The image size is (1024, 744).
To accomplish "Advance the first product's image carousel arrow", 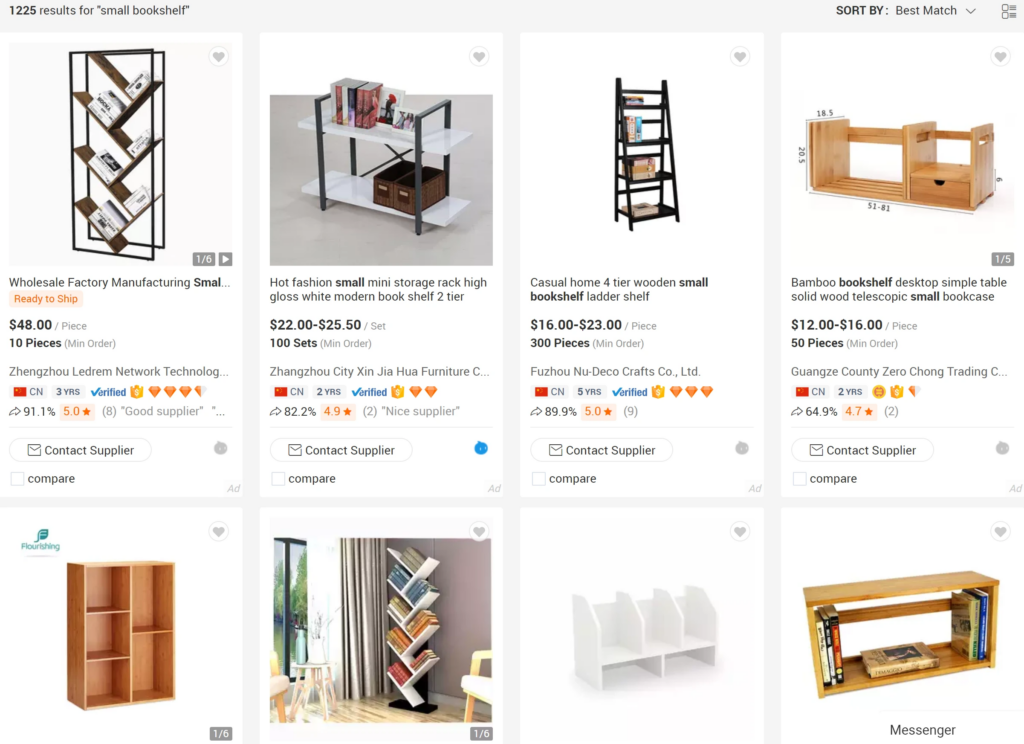I will point(226,258).
